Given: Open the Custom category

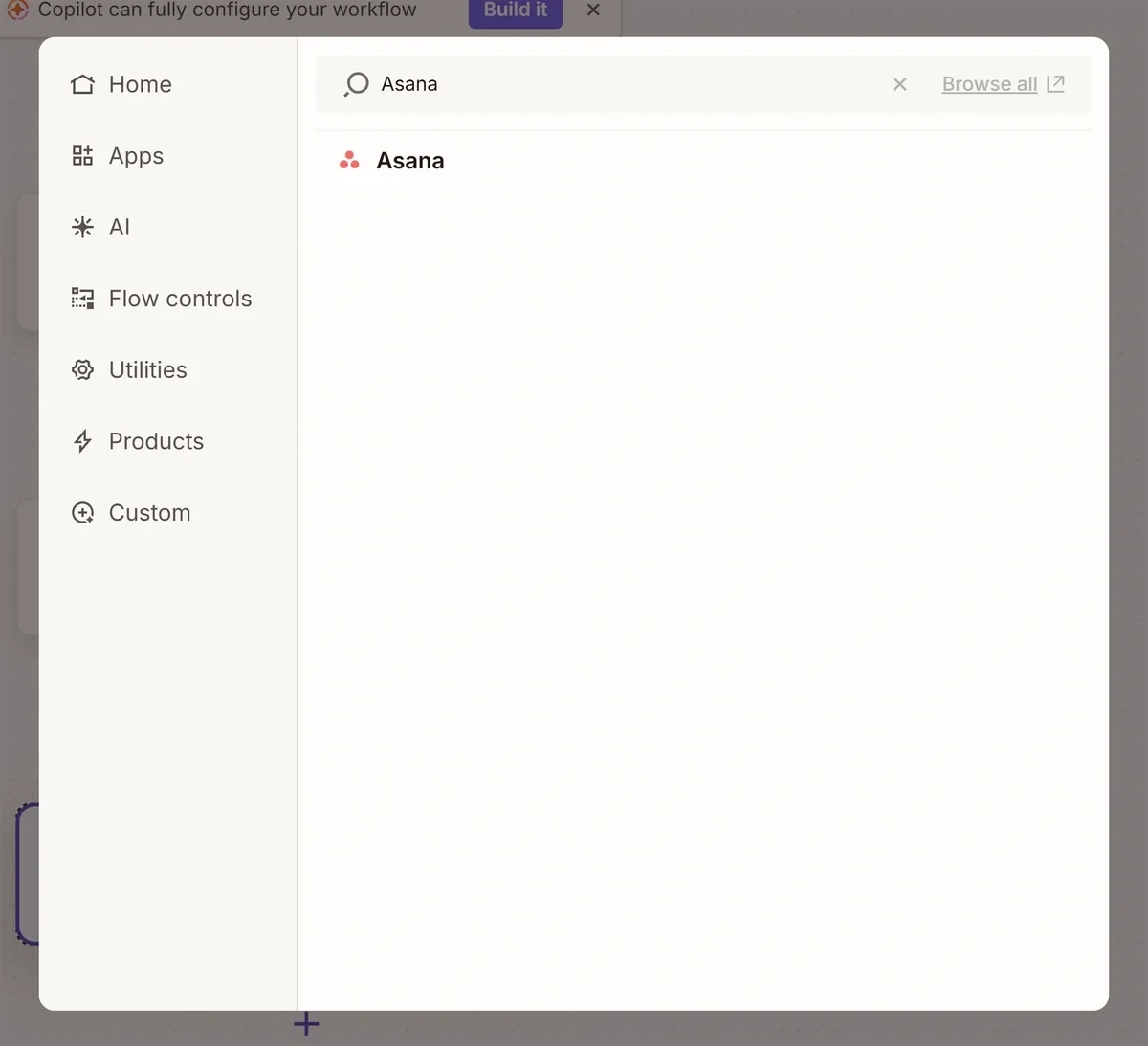Looking at the screenshot, I should pos(131,513).
